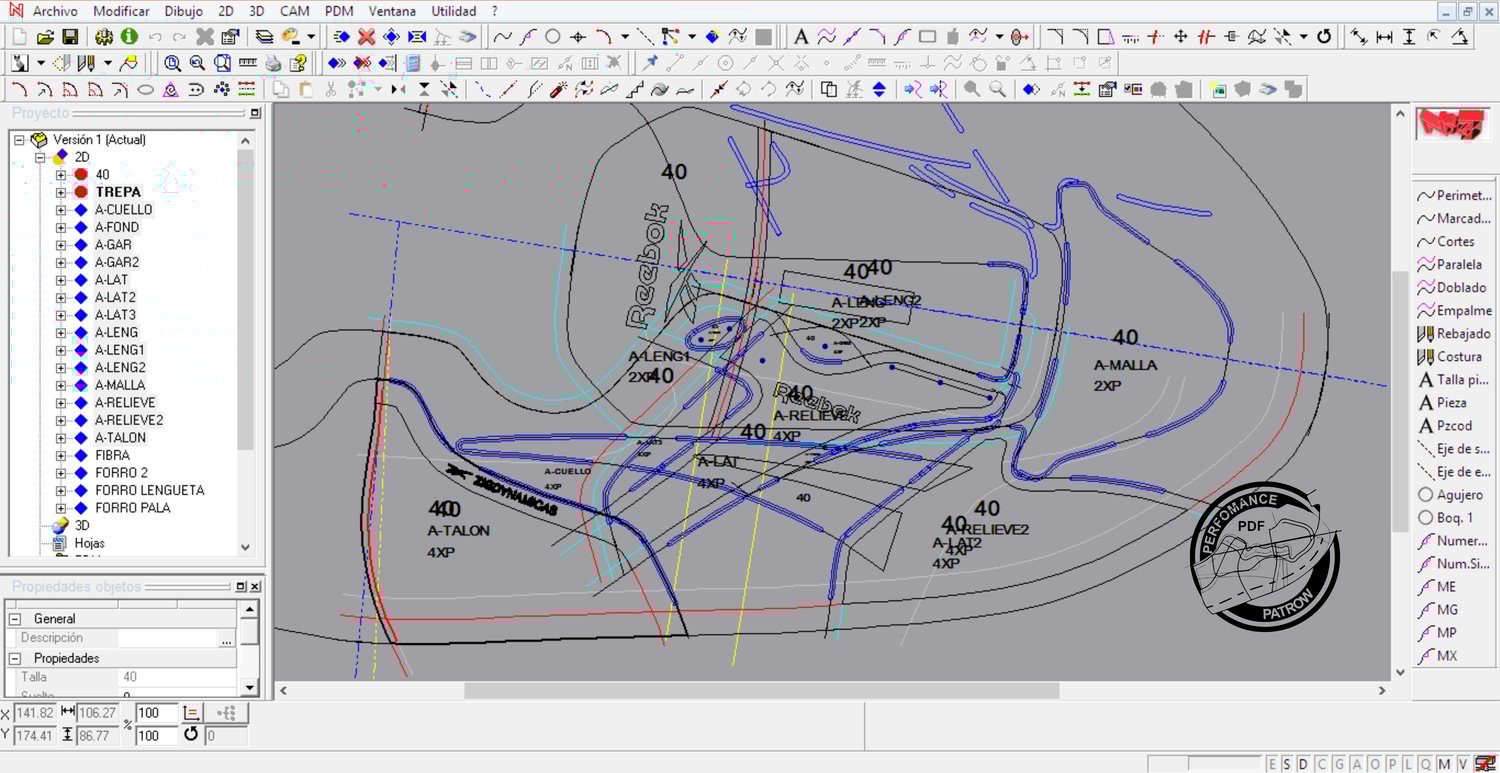Screen dimensions: 1500x773
Task: Click the red X delete piece icon
Action: 367,37
